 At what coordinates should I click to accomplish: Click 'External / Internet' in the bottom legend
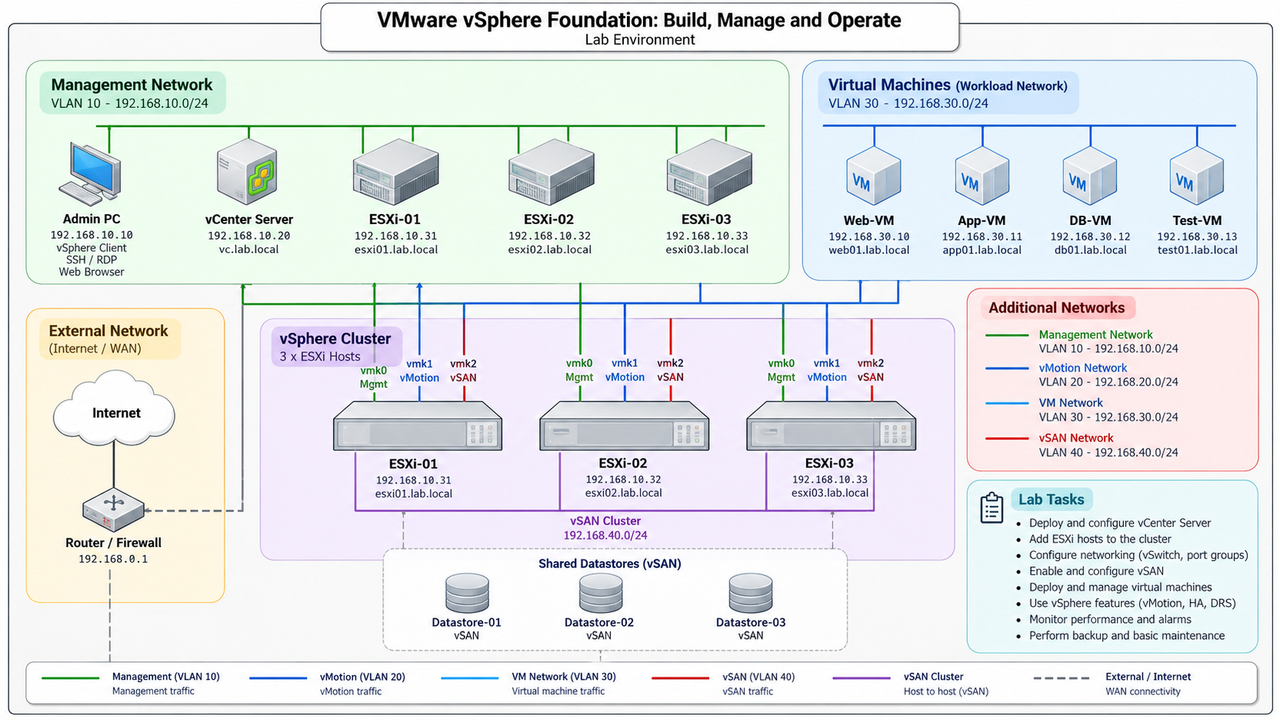(x=1149, y=677)
